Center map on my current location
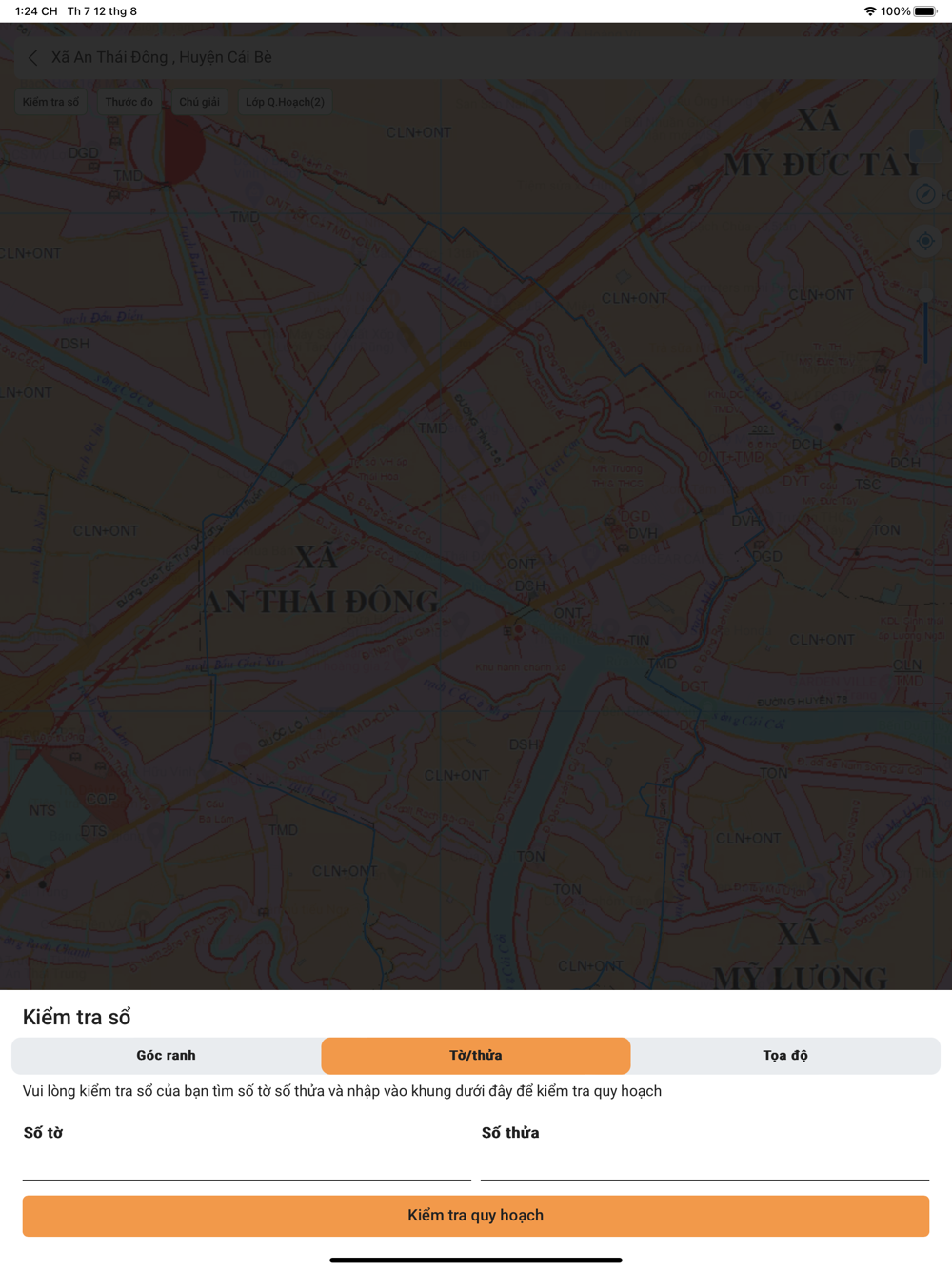The image size is (952, 1270). (925, 241)
